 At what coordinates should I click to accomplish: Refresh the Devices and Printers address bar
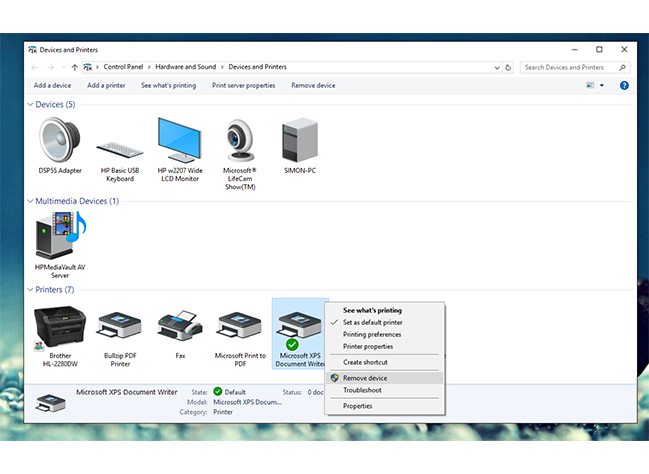pyautogui.click(x=508, y=67)
